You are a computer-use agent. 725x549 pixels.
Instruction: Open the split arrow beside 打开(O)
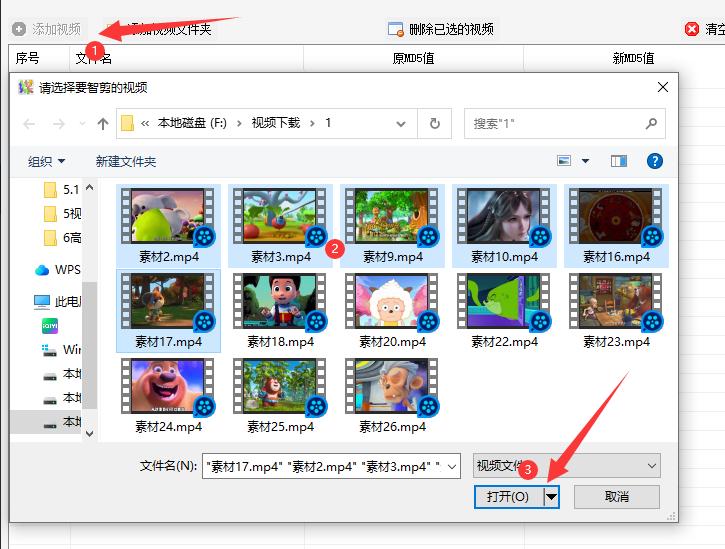tap(551, 497)
